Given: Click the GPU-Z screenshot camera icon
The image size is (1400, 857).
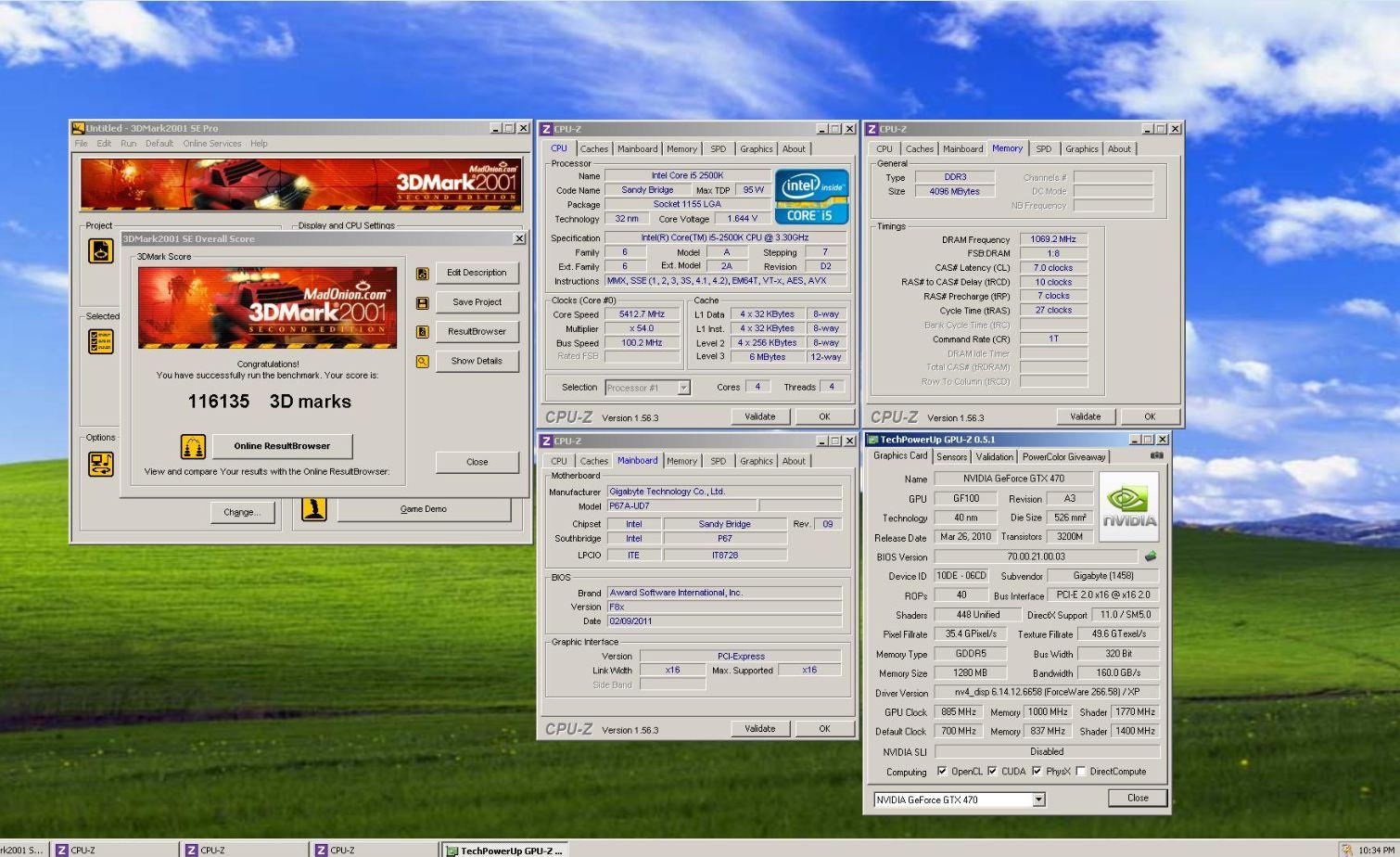Looking at the screenshot, I should pyautogui.click(x=1156, y=455).
